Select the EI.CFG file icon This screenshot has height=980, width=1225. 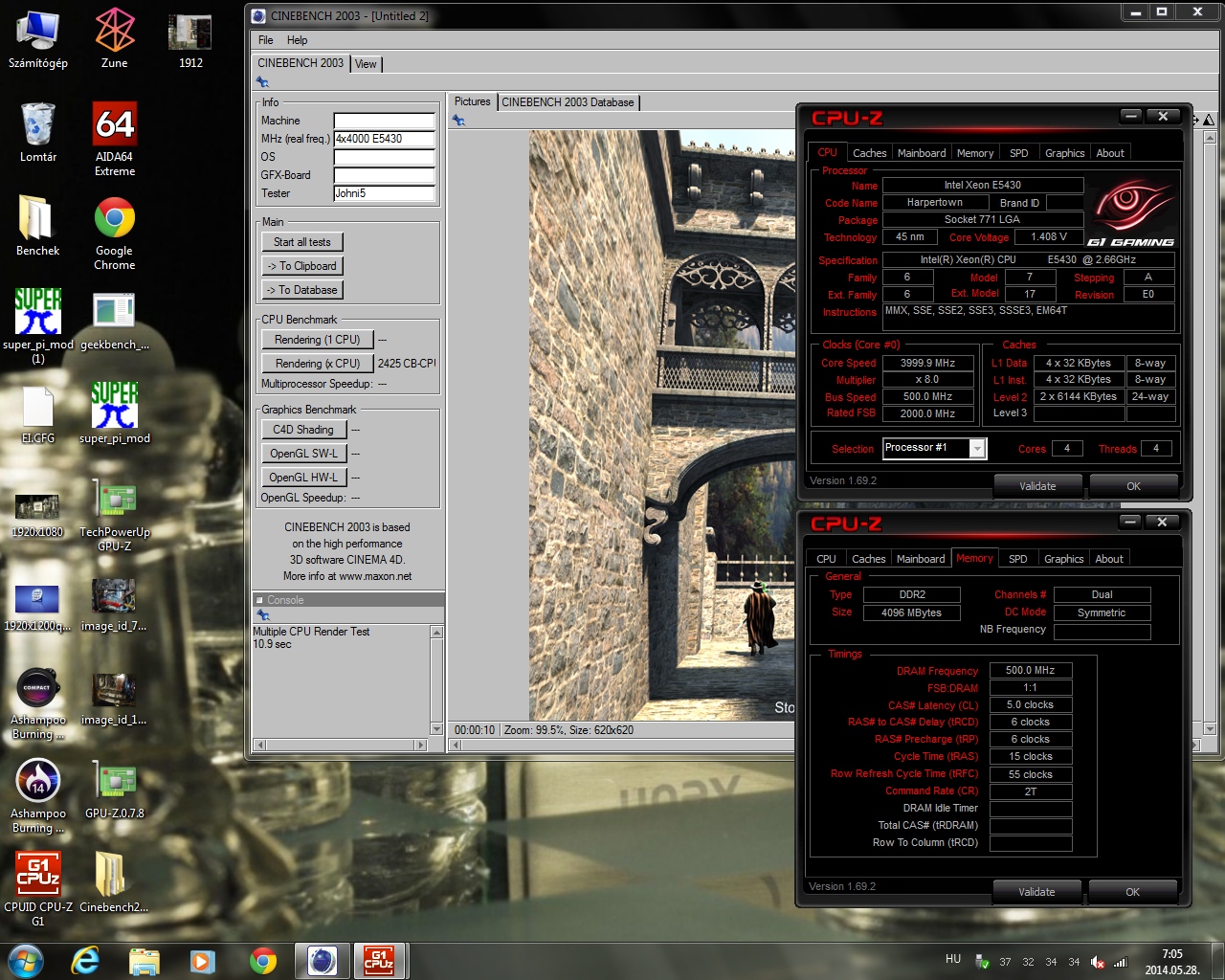(37, 413)
